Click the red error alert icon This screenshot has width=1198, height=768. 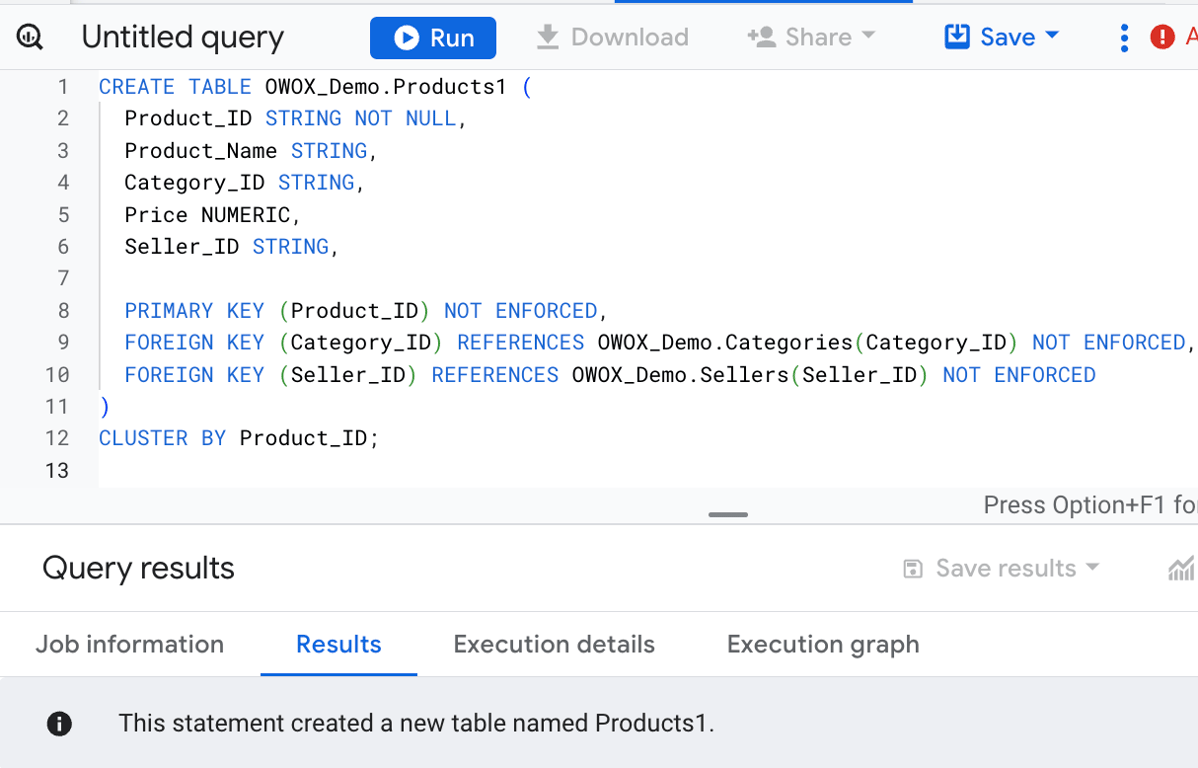(1162, 37)
